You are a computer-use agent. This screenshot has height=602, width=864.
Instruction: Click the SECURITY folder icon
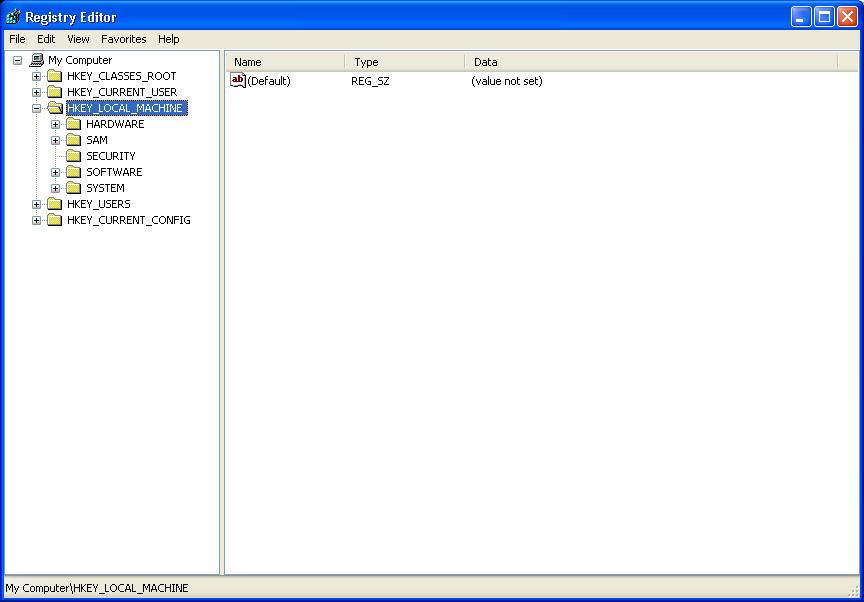point(74,156)
